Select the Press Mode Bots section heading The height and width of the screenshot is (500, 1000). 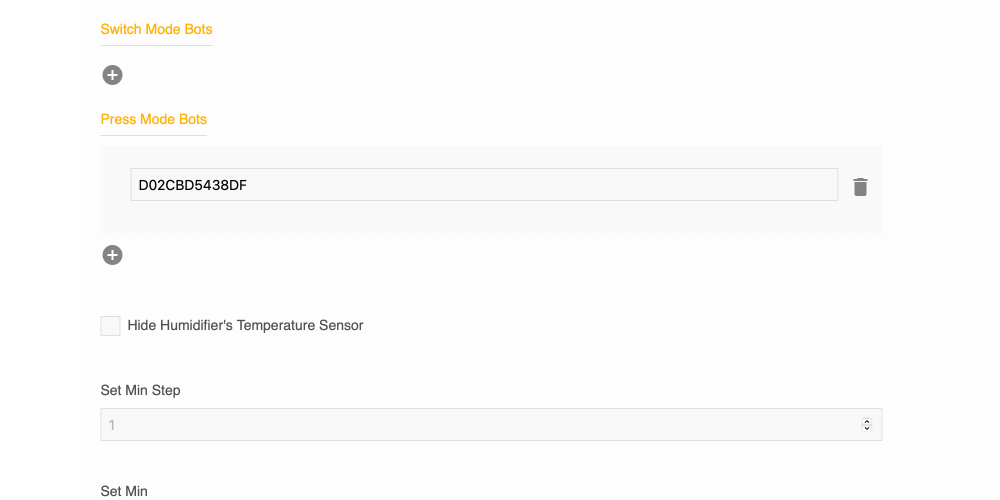pyautogui.click(x=153, y=119)
